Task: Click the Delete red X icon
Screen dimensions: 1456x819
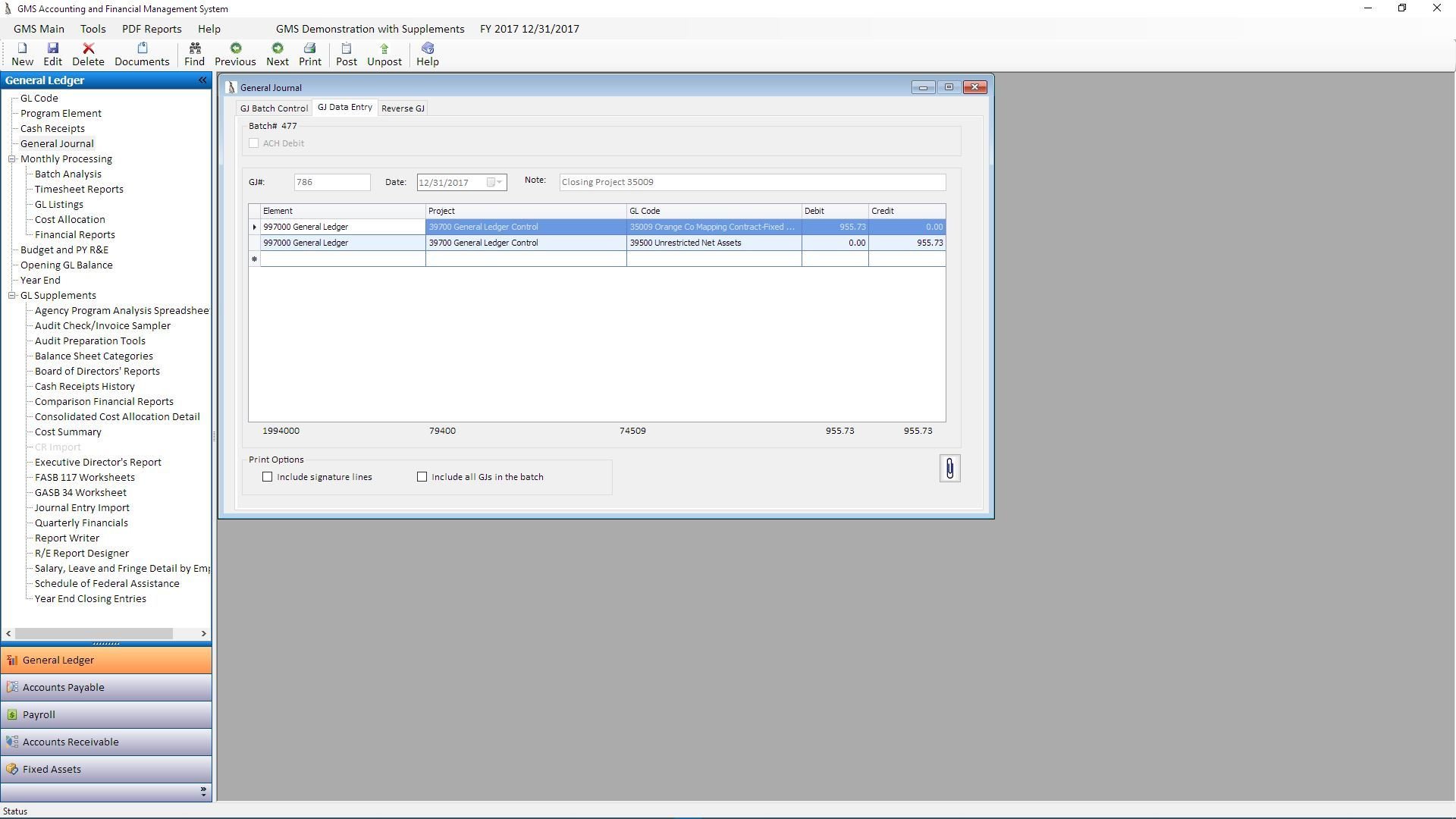Action: 88,49
